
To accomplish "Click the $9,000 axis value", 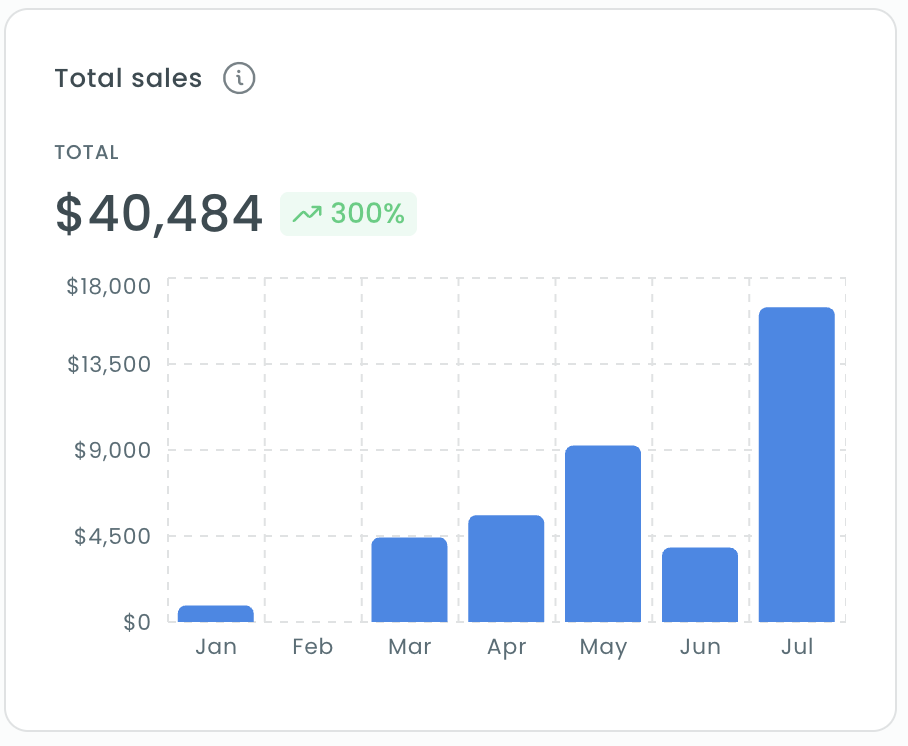I will 112,450.
